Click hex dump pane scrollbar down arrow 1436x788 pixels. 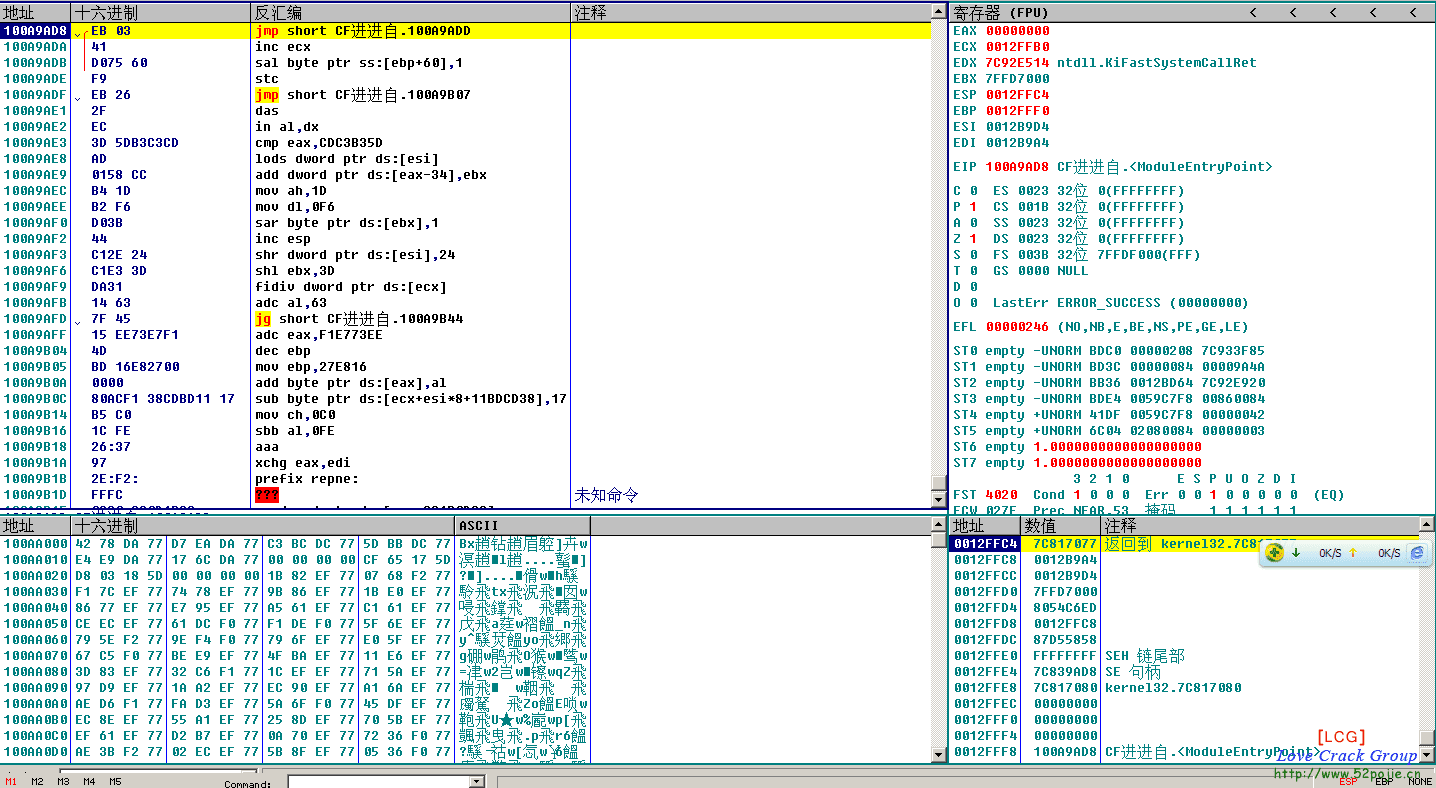tap(938, 753)
